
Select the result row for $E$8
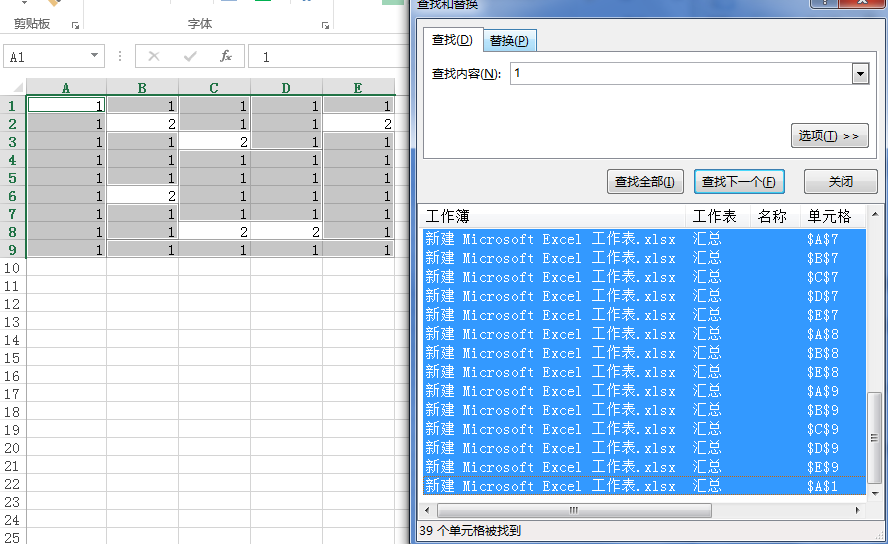tap(644, 372)
